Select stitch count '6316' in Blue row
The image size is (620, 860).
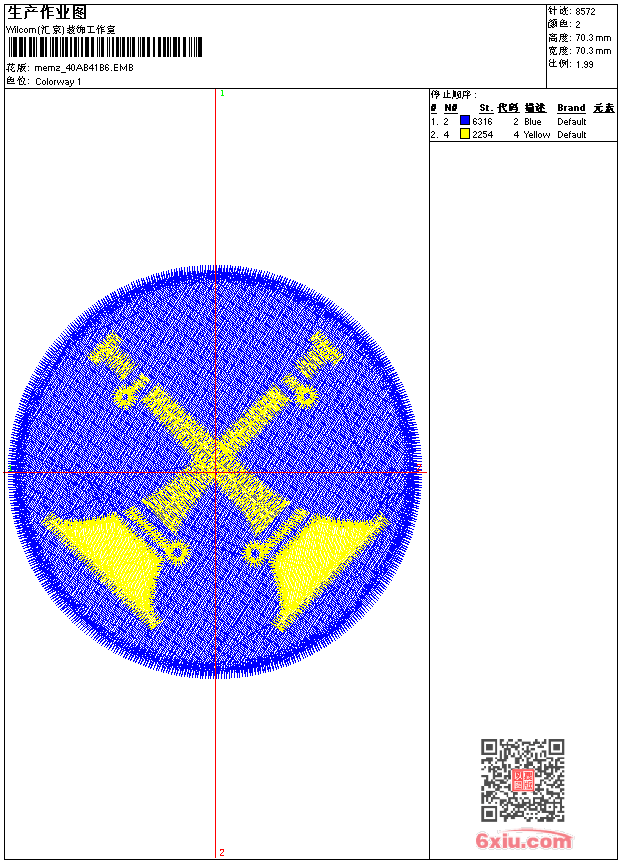tap(482, 122)
